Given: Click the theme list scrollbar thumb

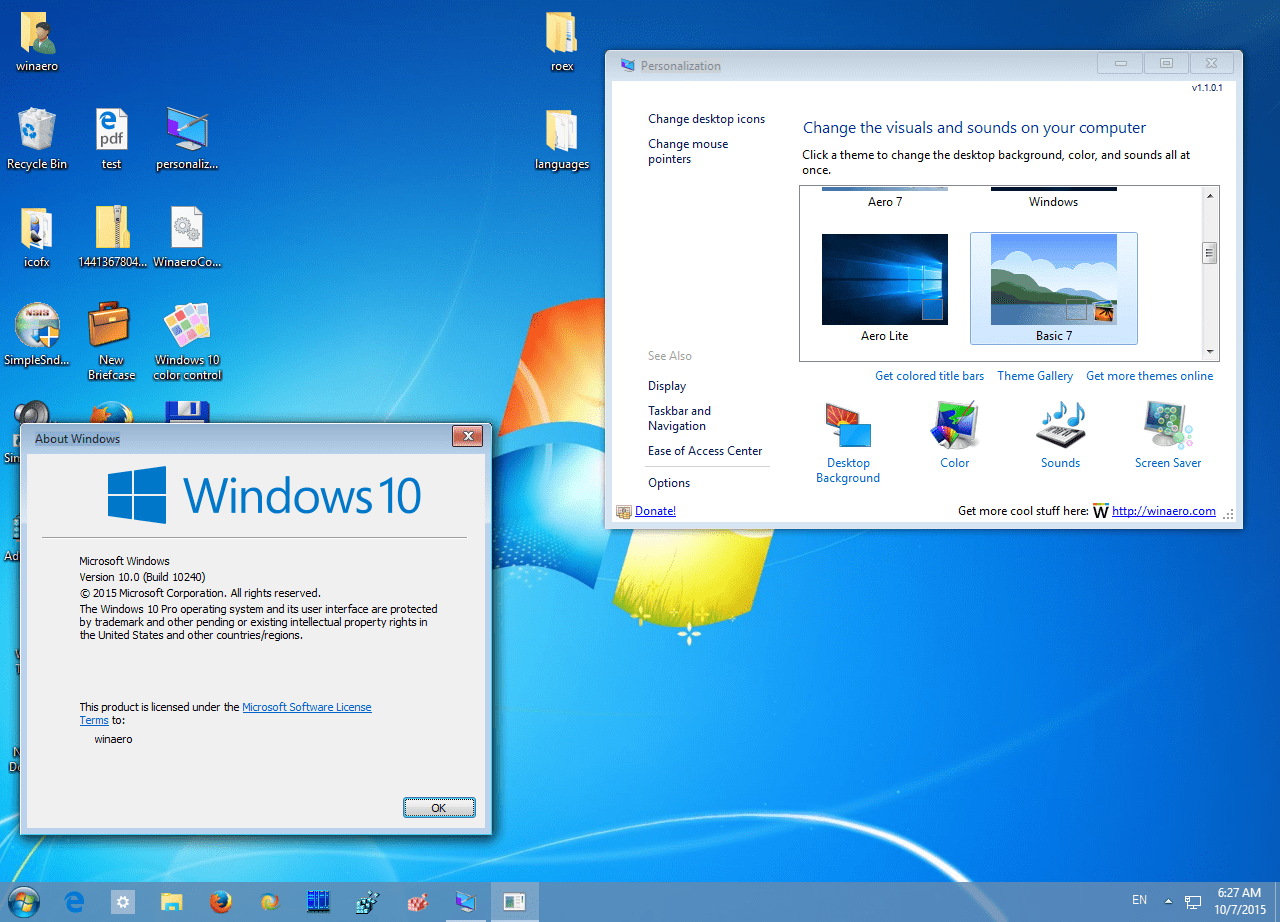Looking at the screenshot, I should pos(1210,253).
